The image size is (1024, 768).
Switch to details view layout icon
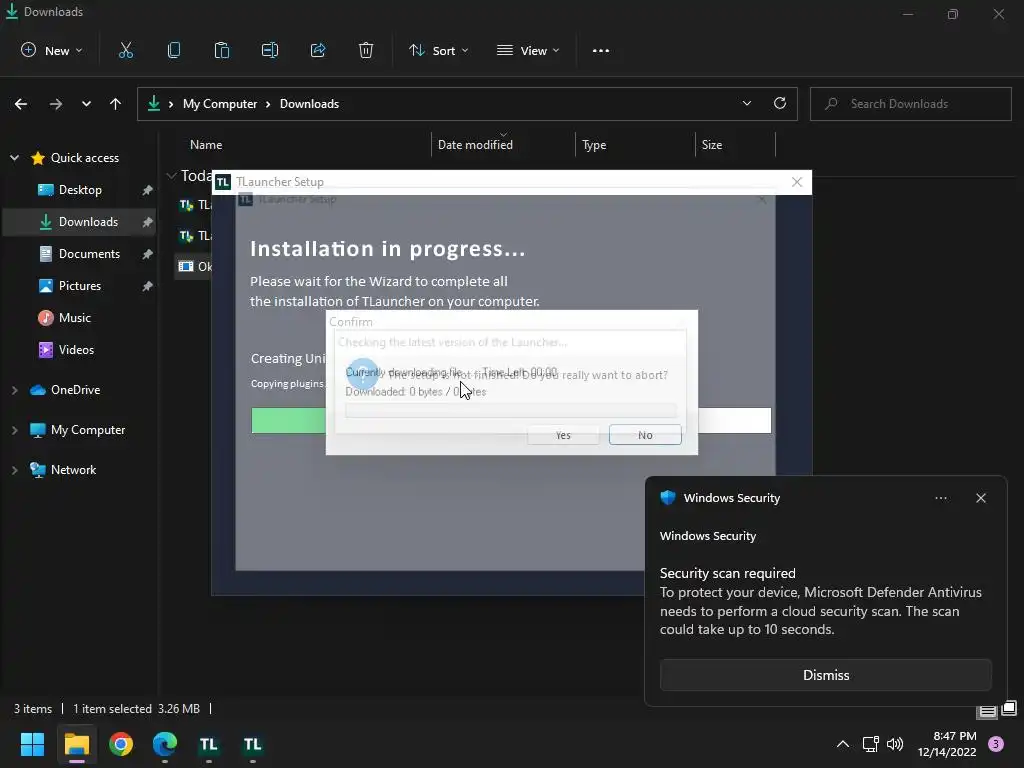(987, 711)
